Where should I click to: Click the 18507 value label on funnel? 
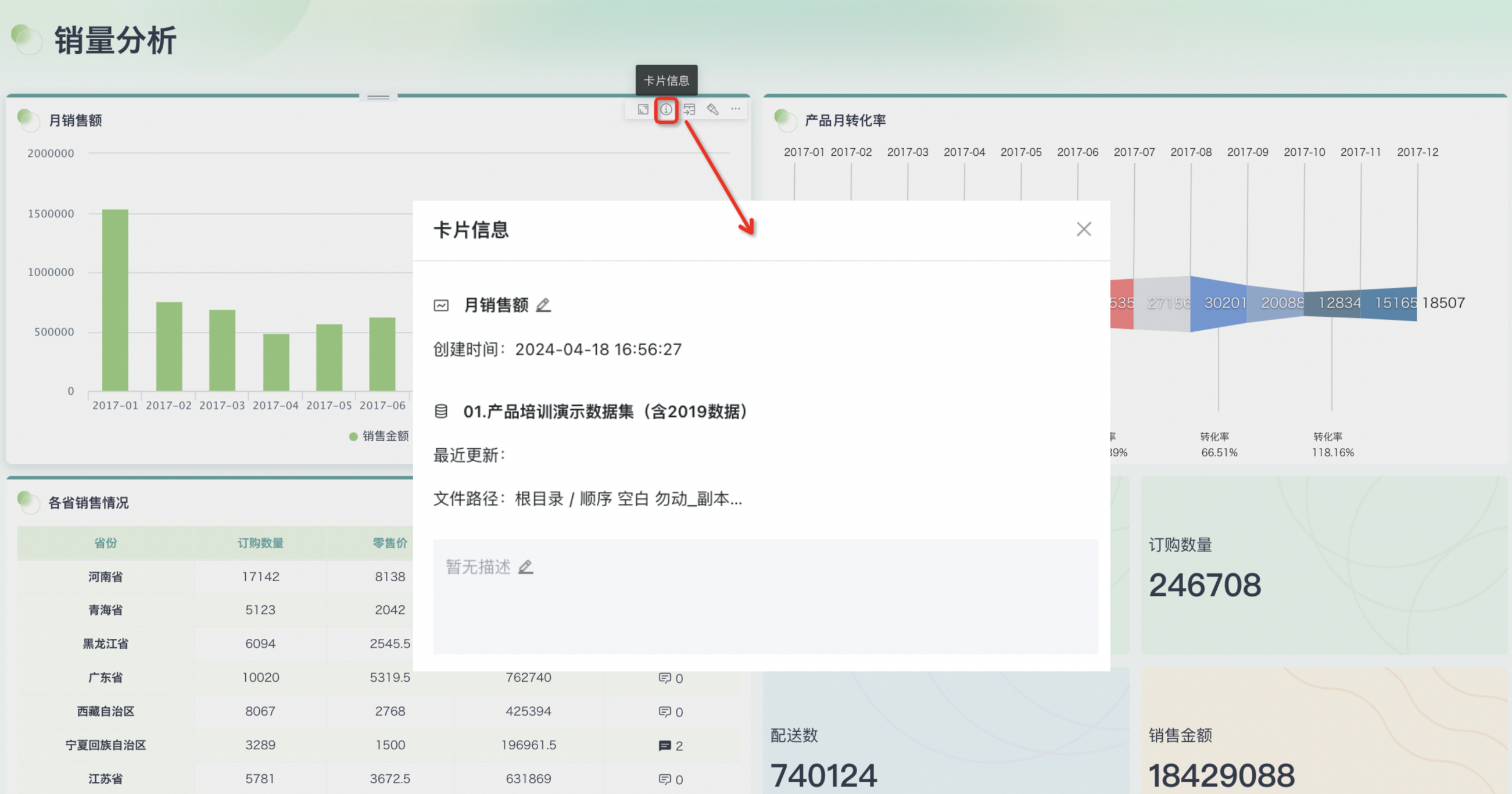pyautogui.click(x=1443, y=303)
